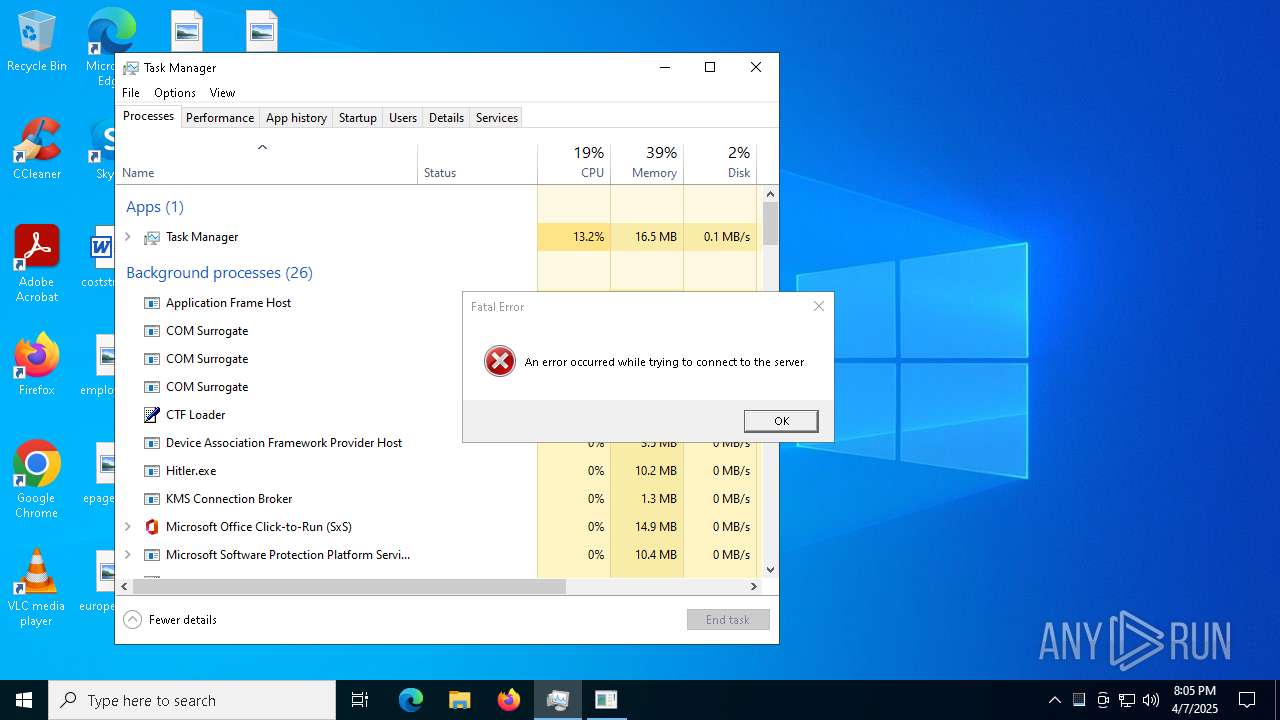Select the Processes tab

(x=148, y=116)
